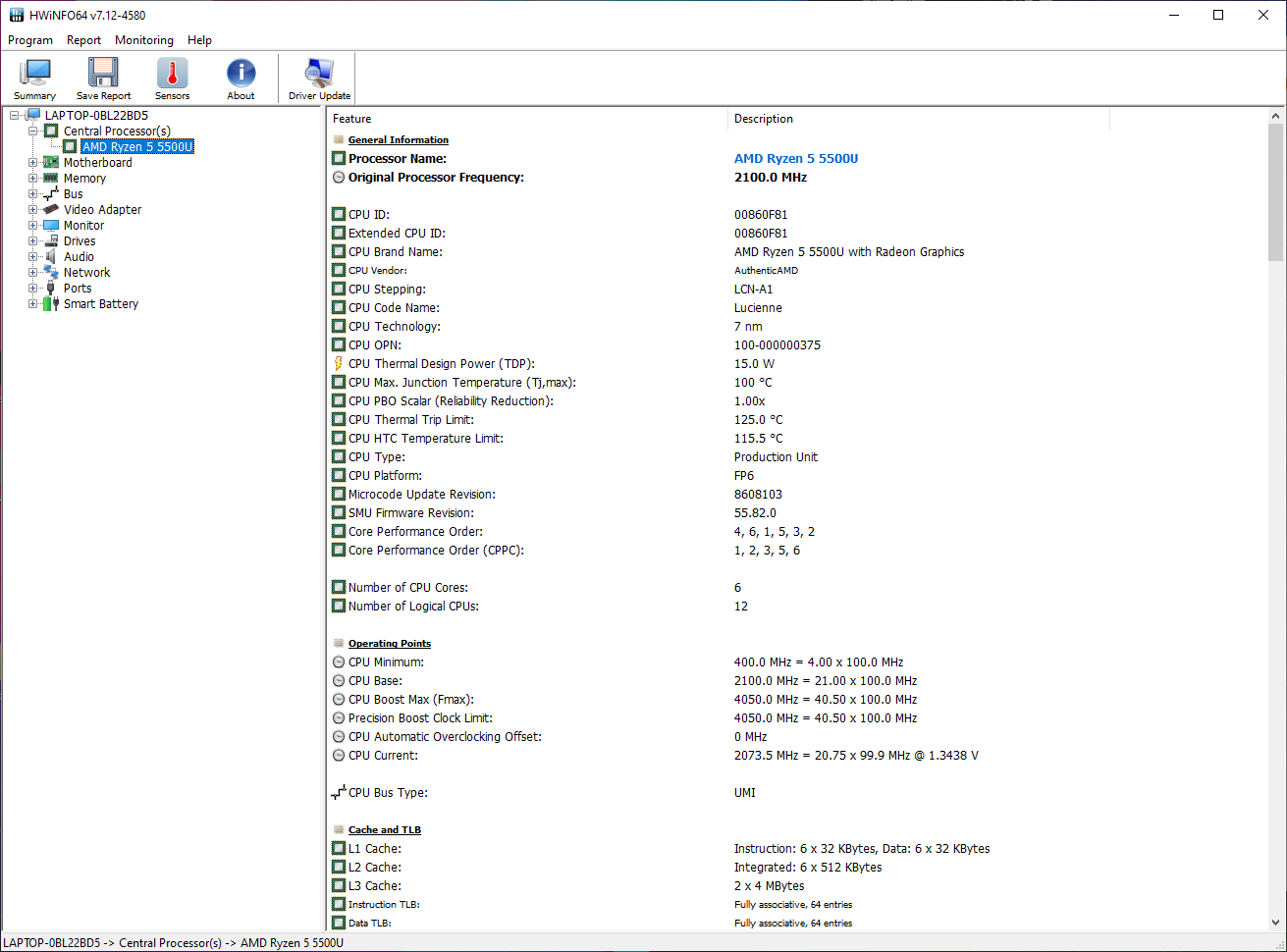Click the Feature column header
The width and height of the screenshot is (1287, 952).
[x=351, y=119]
